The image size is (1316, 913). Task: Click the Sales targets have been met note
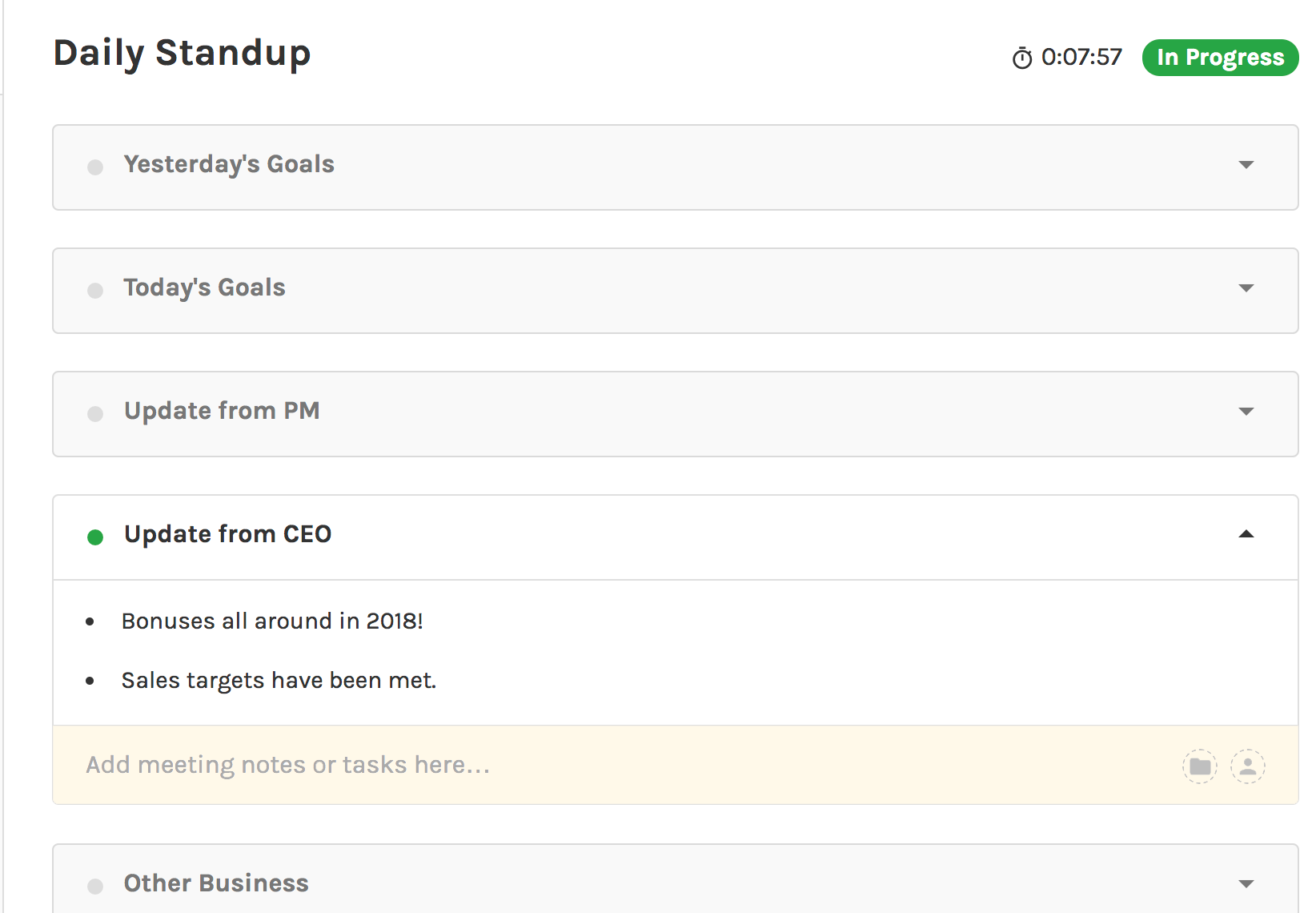(x=279, y=681)
